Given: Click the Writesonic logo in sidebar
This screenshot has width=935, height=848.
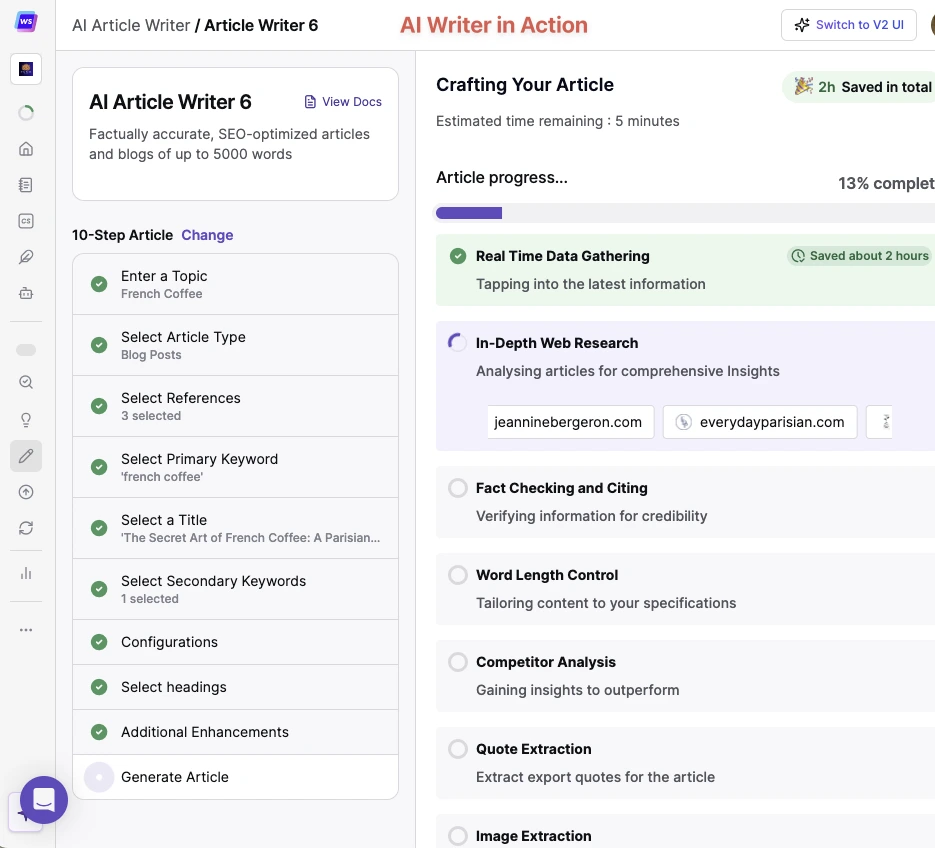Looking at the screenshot, I should click(x=26, y=23).
